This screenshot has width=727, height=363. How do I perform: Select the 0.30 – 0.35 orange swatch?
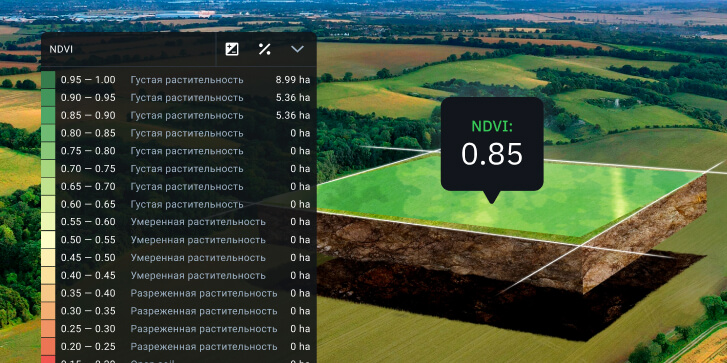48,311
